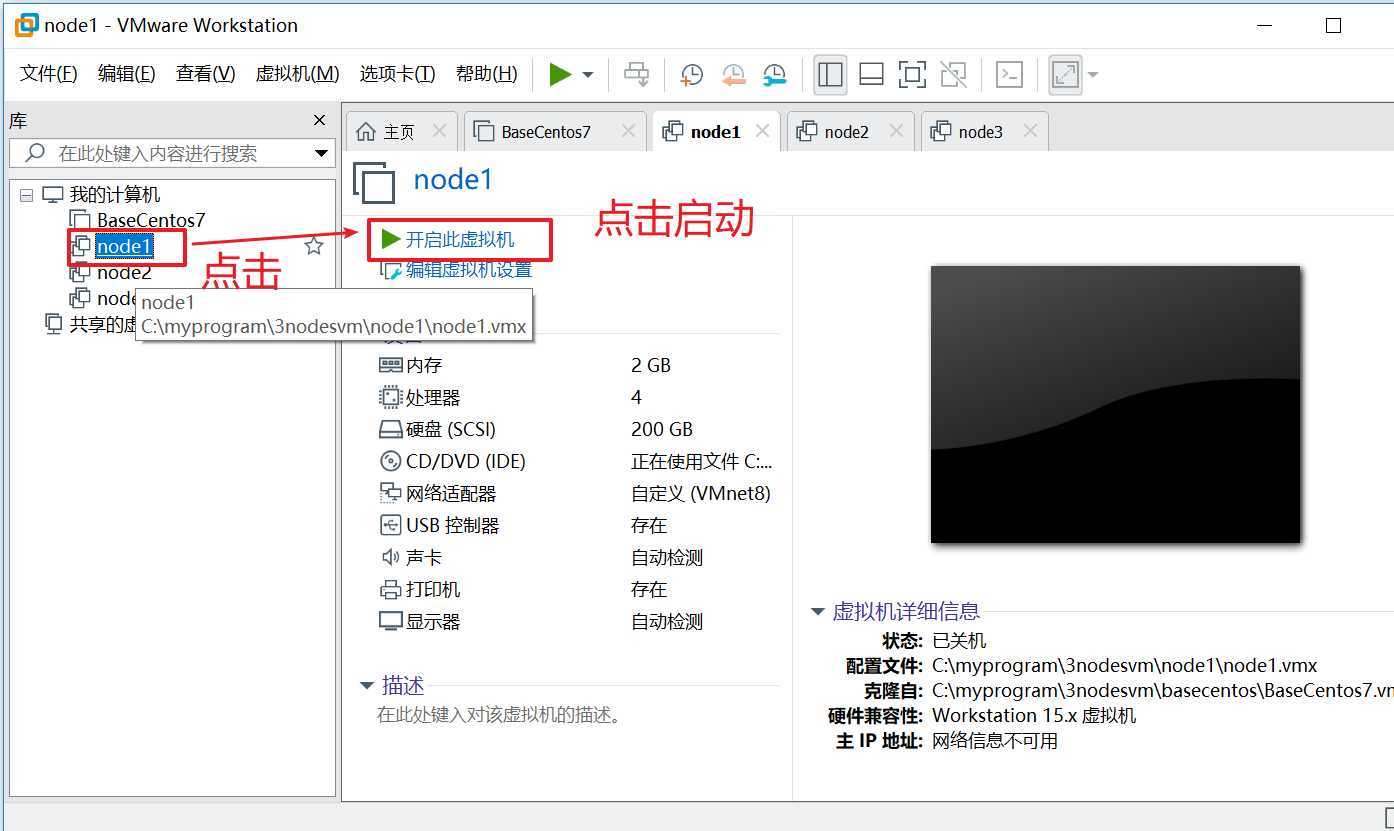Click the CD/DVD (IDE) drive icon
This screenshot has width=1394, height=831.
coord(390,461)
